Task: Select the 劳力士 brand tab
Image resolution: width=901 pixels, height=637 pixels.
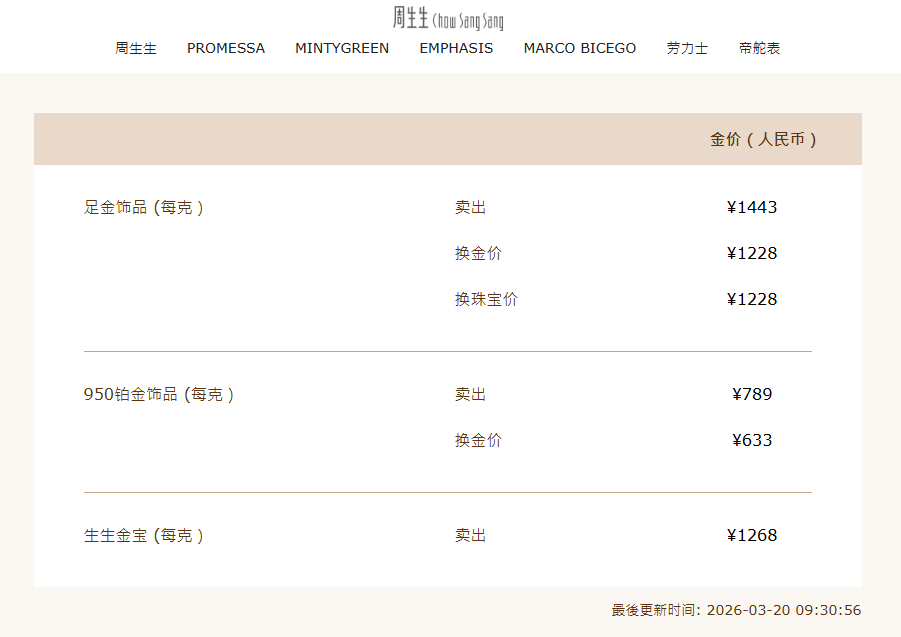Action: click(x=687, y=48)
